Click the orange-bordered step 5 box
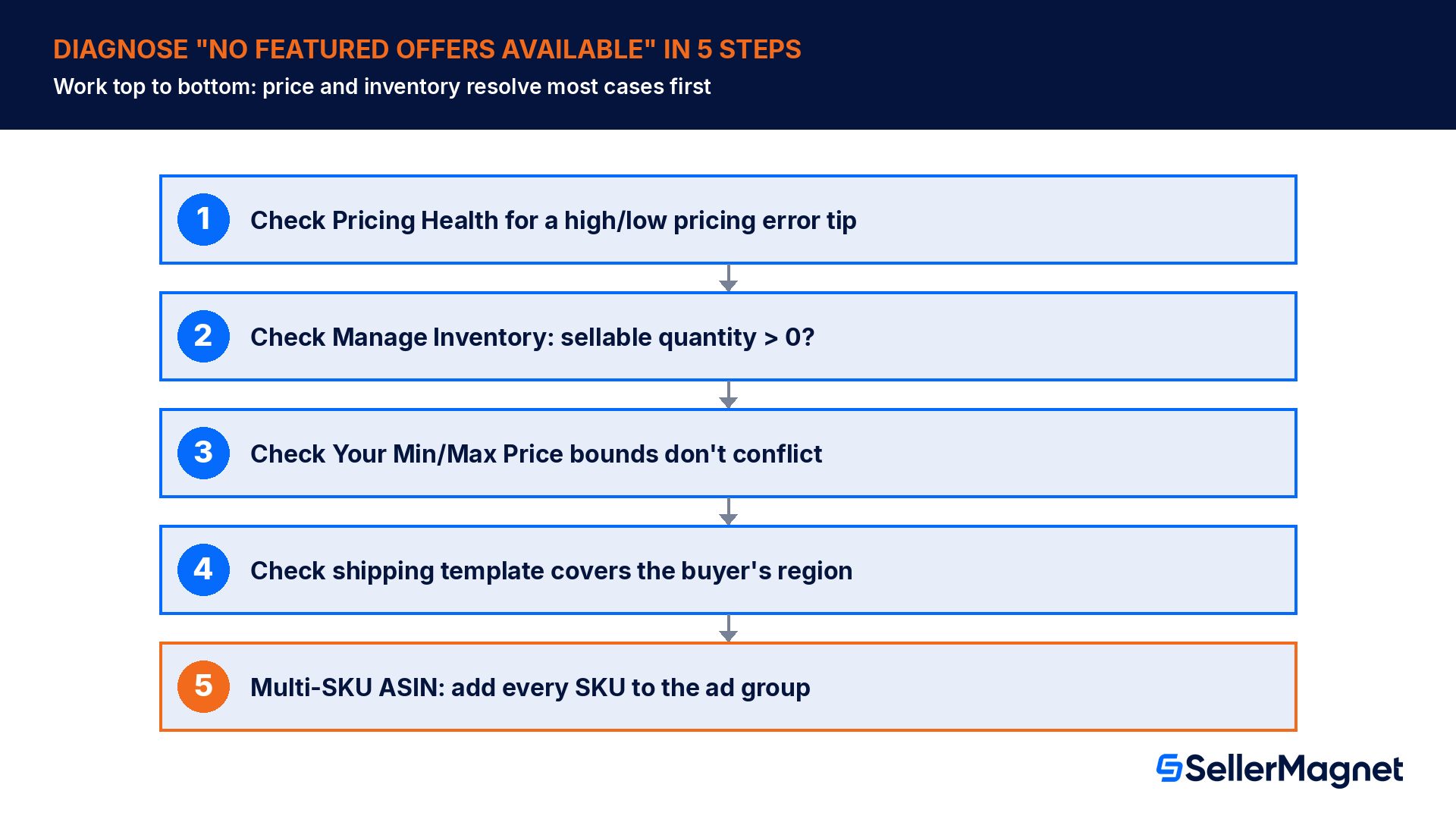The height and width of the screenshot is (819, 1456). coord(728,686)
